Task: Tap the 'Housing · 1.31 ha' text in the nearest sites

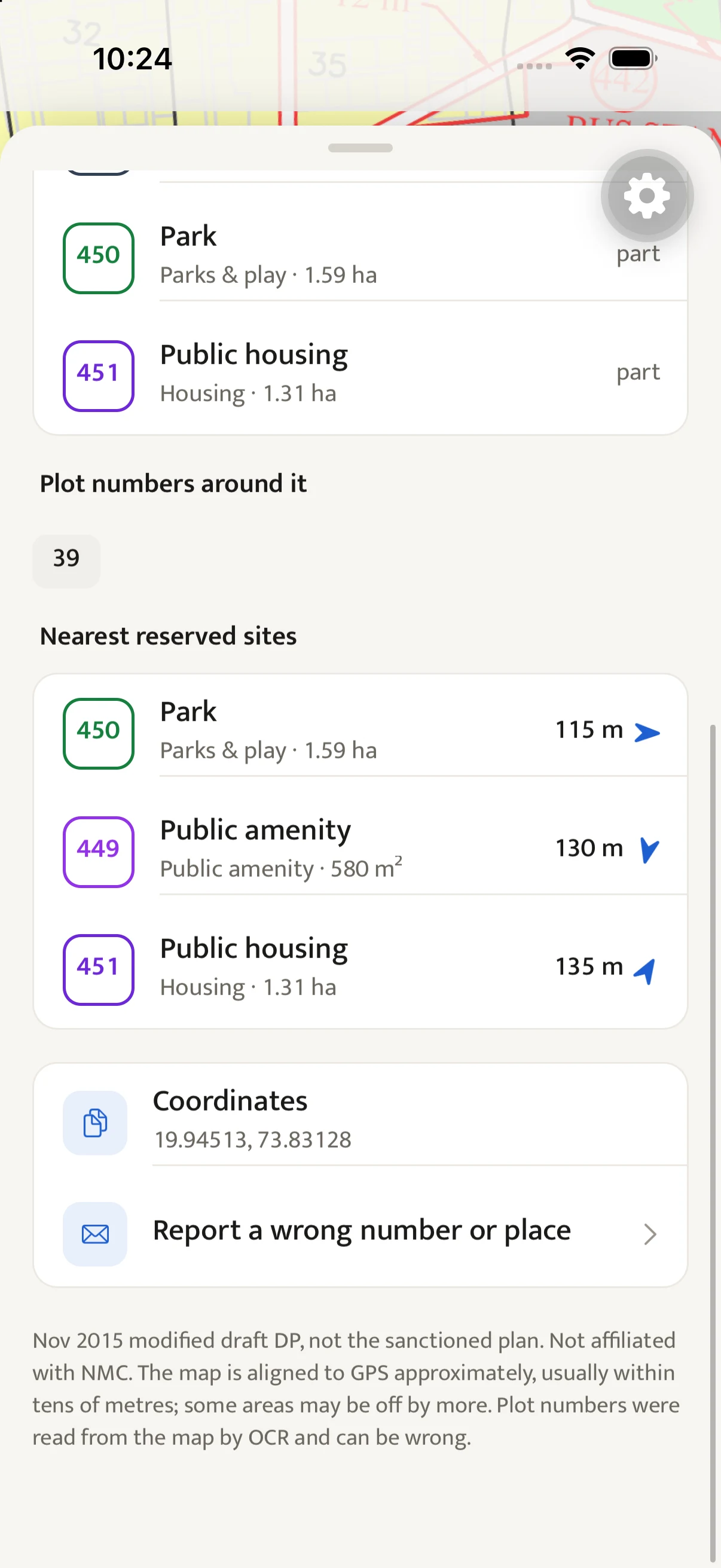Action: click(248, 987)
